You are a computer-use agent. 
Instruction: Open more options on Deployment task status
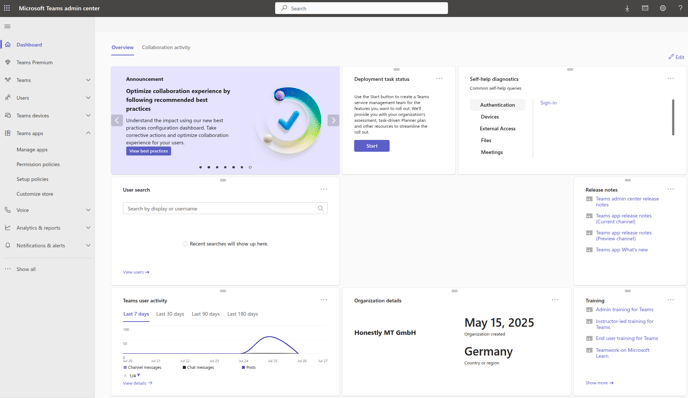pos(439,79)
